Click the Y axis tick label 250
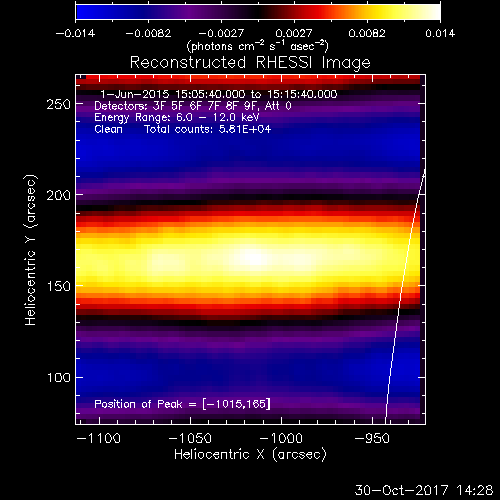The image size is (500, 500). (x=58, y=105)
